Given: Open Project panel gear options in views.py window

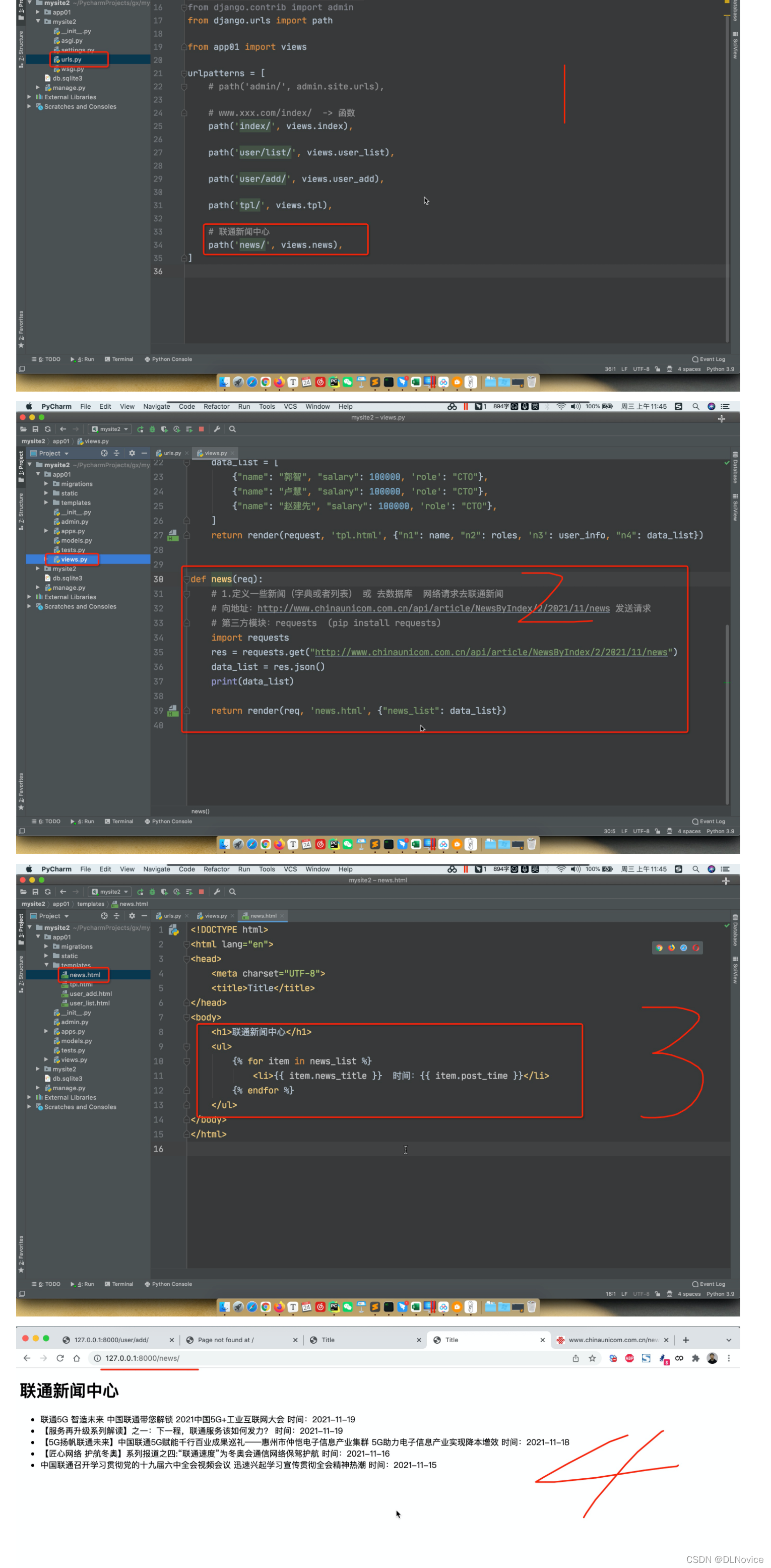Looking at the screenshot, I should 132,454.
